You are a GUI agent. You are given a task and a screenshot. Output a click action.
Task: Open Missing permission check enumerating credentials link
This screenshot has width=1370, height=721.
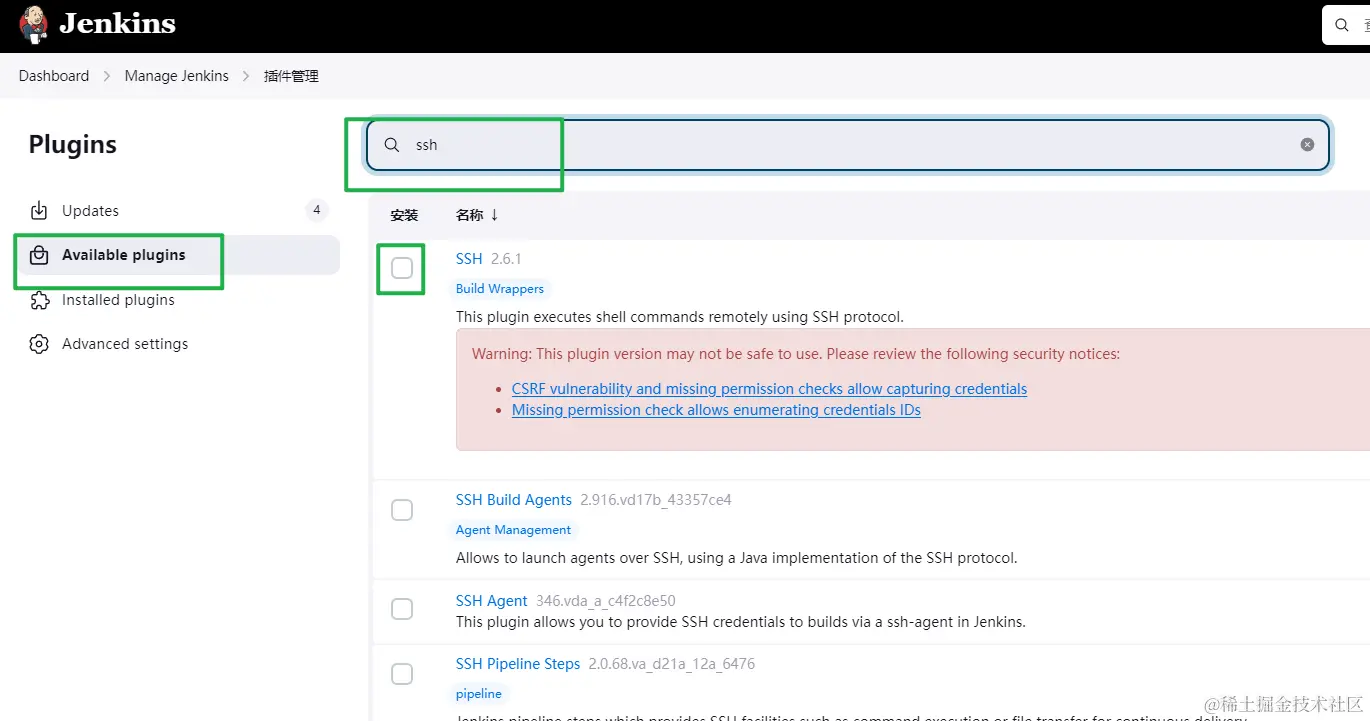716,410
